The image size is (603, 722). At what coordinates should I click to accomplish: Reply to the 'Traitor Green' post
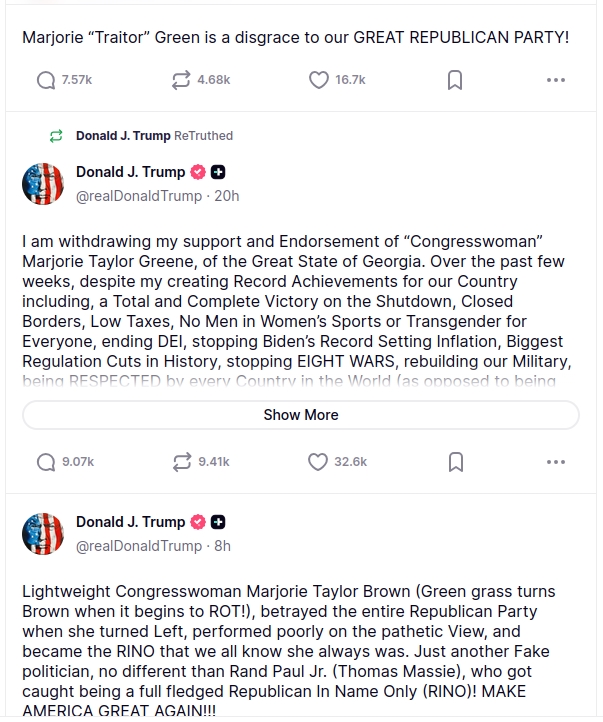[46, 80]
